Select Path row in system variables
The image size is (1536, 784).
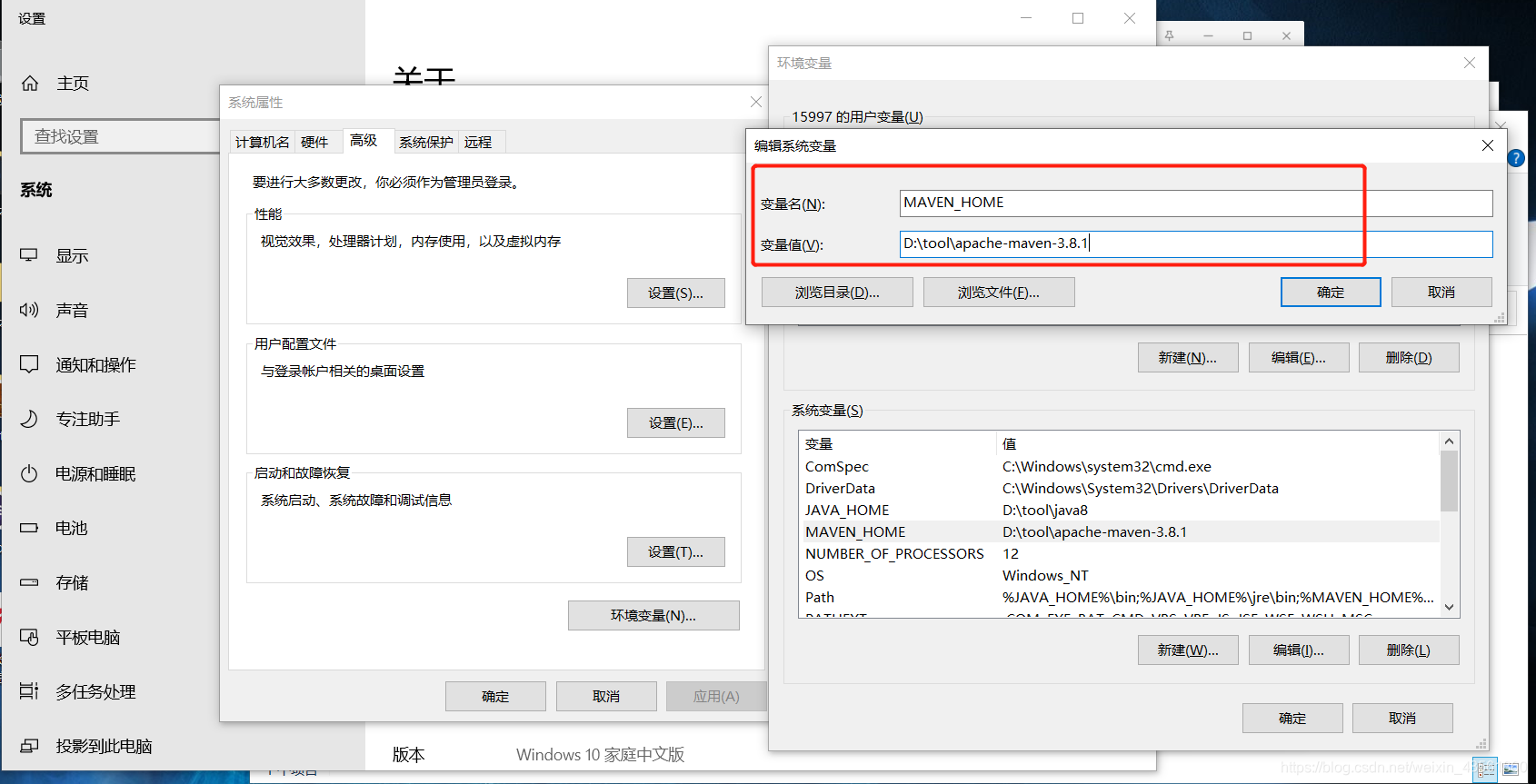coord(1119,598)
